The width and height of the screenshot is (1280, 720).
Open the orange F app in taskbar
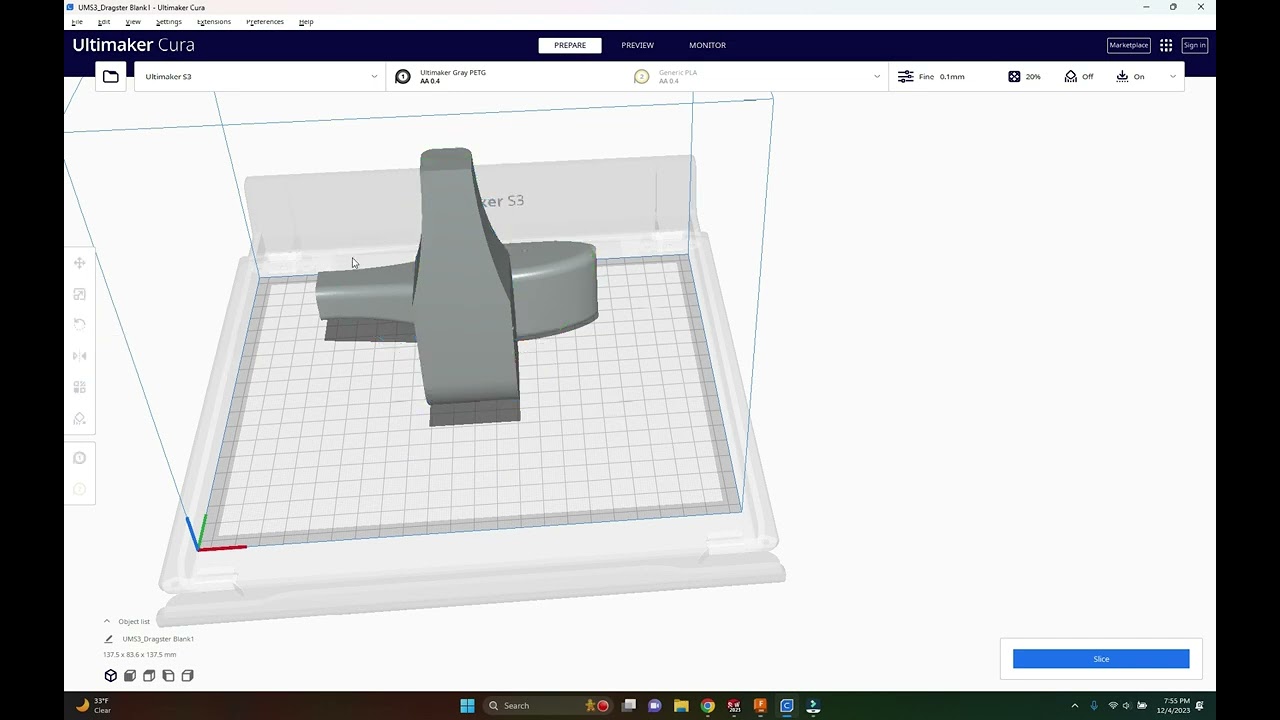pos(760,706)
